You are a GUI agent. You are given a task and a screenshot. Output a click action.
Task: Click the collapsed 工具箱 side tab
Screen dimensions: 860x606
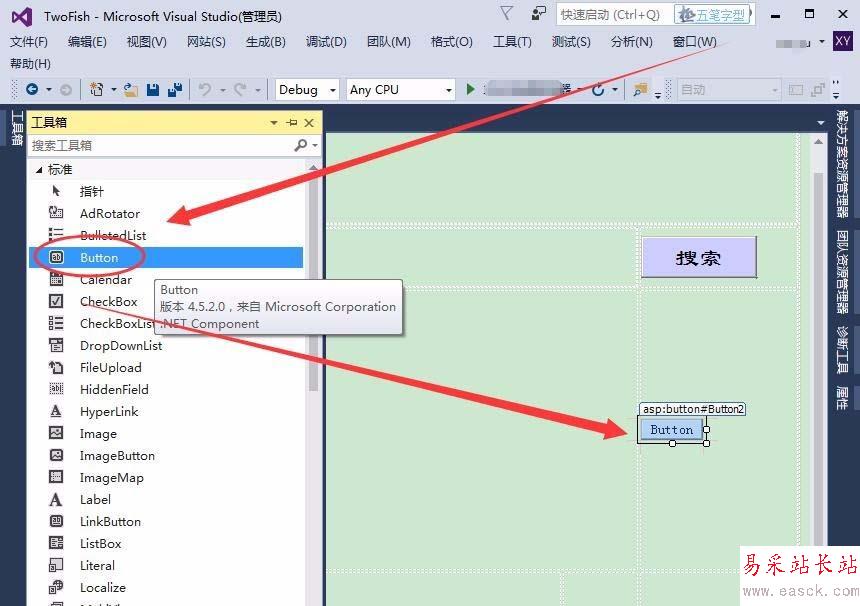coord(17,128)
